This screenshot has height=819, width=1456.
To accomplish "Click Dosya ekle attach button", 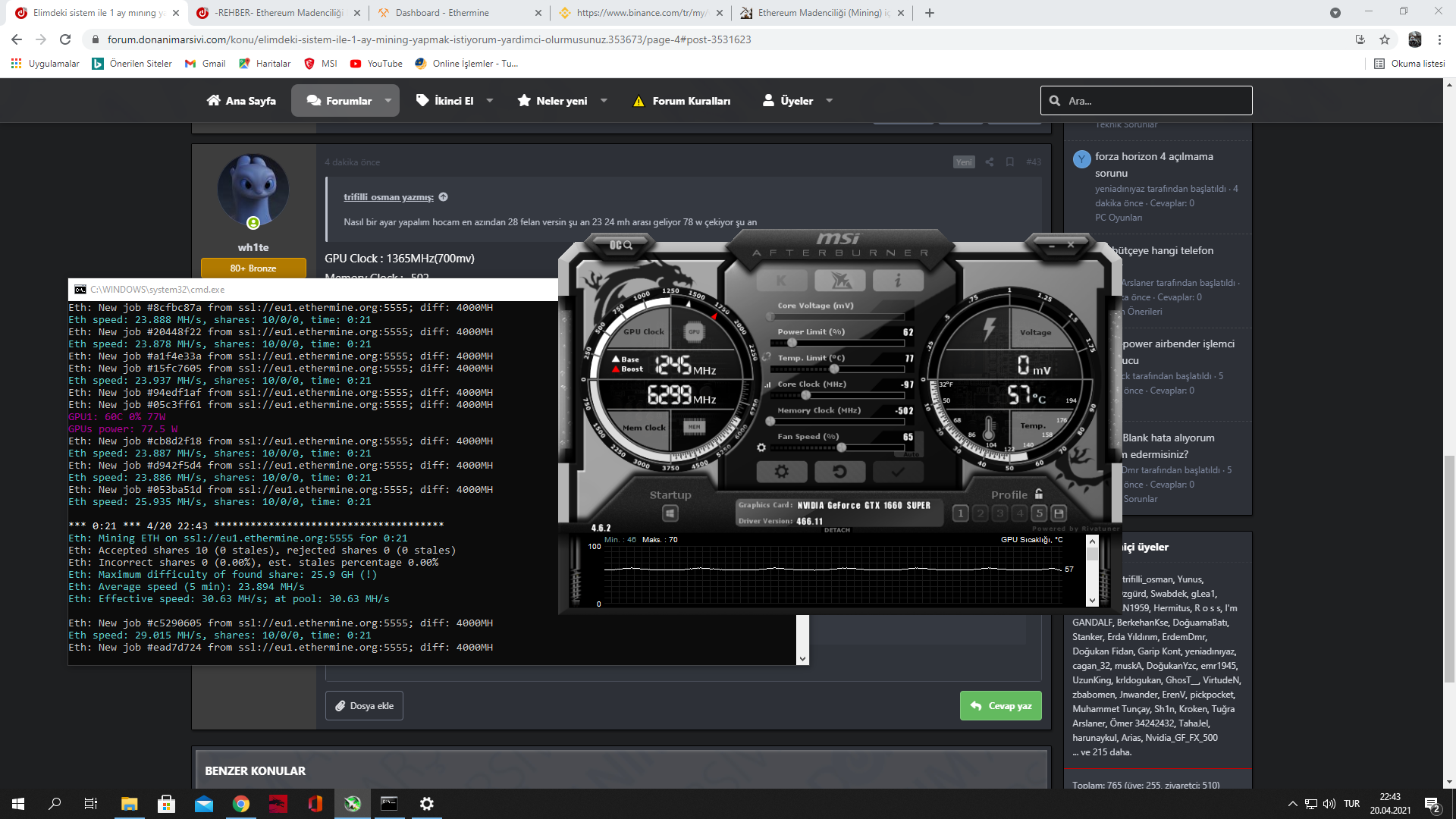I will pos(365,706).
